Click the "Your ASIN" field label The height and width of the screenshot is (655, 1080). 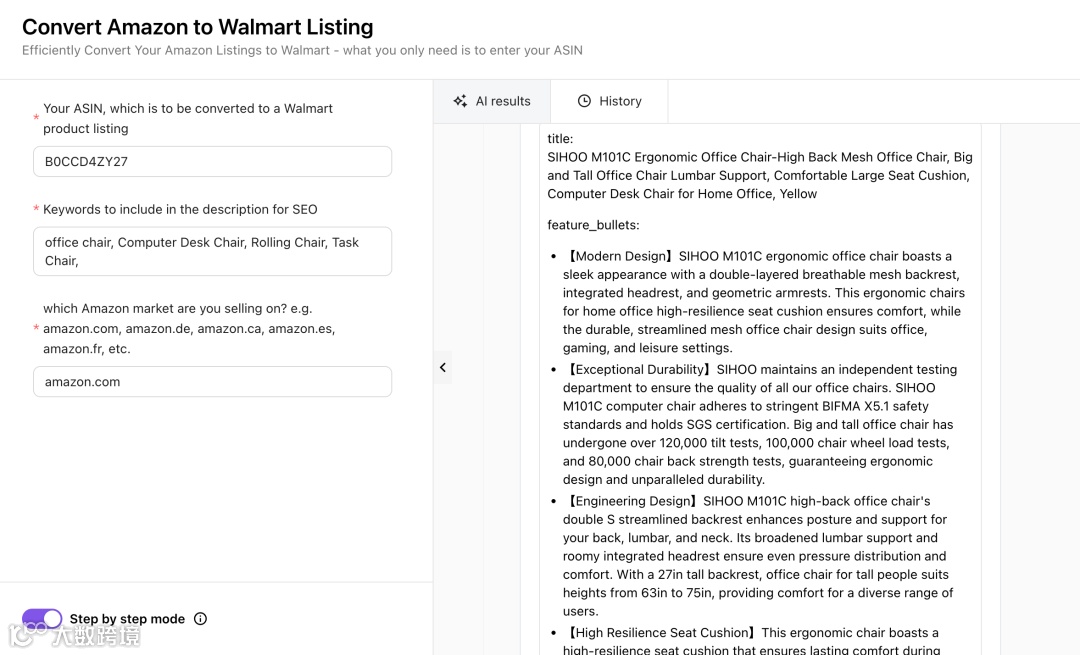[x=188, y=118]
